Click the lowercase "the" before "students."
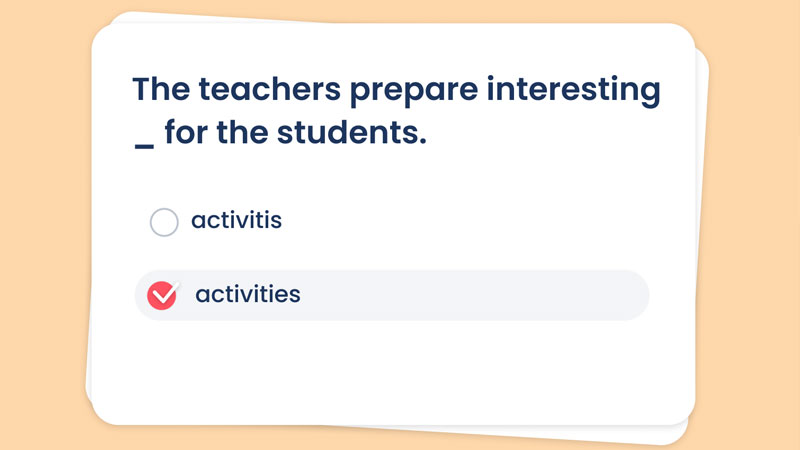 pyautogui.click(x=242, y=133)
